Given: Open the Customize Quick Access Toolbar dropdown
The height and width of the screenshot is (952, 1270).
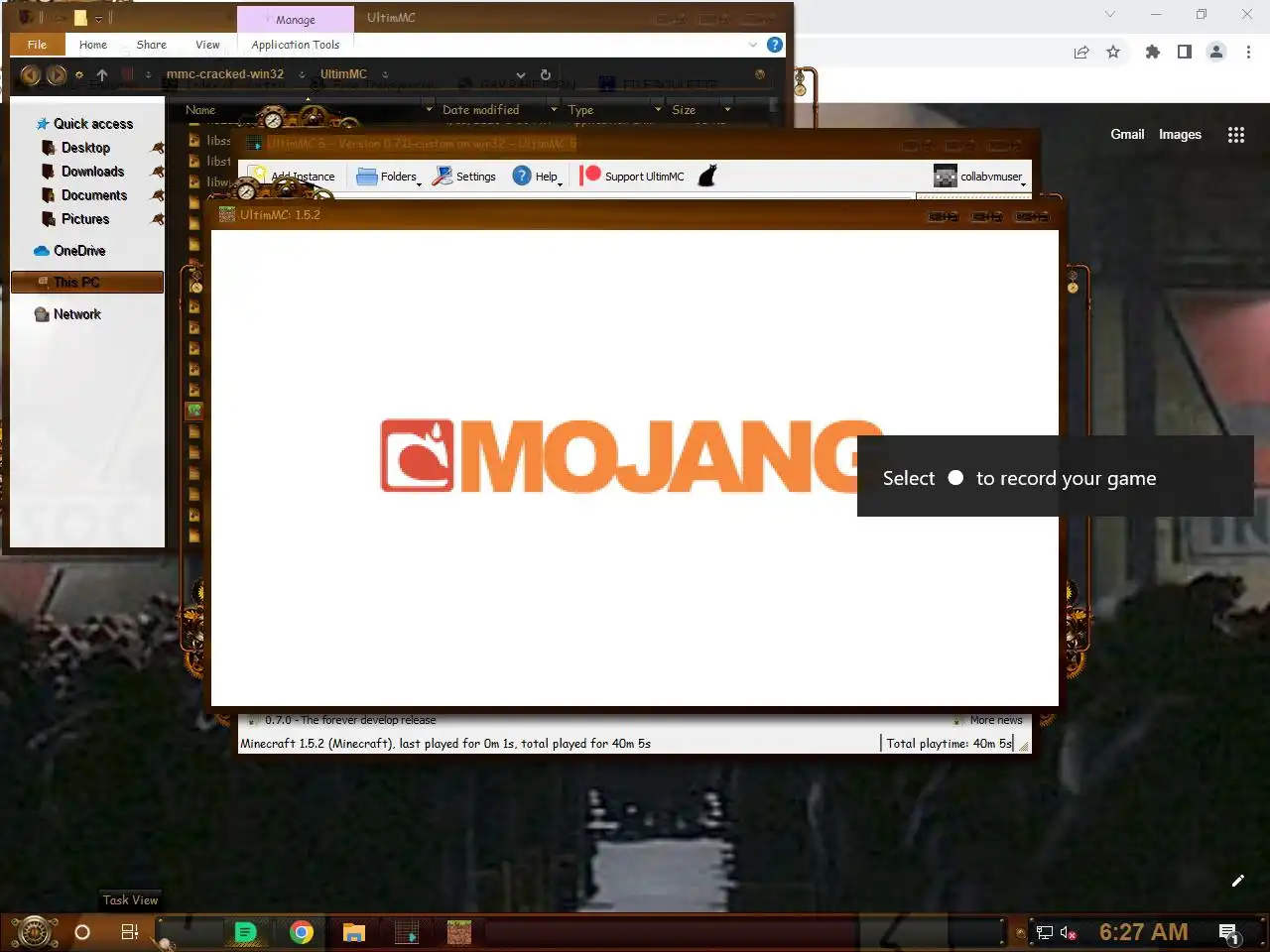Looking at the screenshot, I should click(99, 19).
